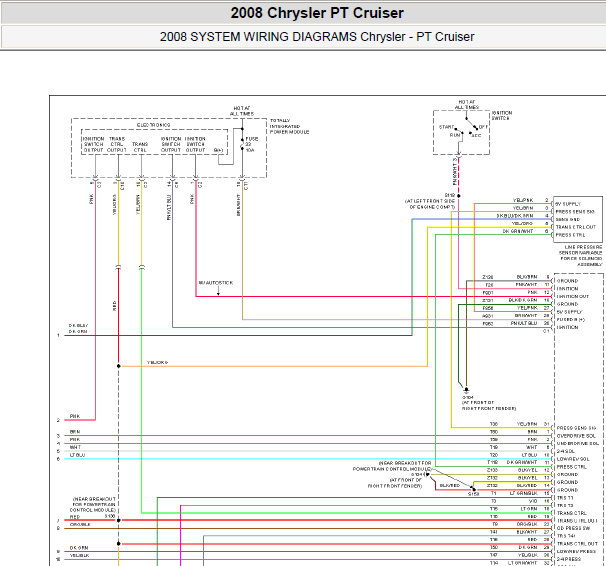This screenshot has width=606, height=566.
Task: Click the vertical PNK wire from connector C3
Action: coord(95,301)
